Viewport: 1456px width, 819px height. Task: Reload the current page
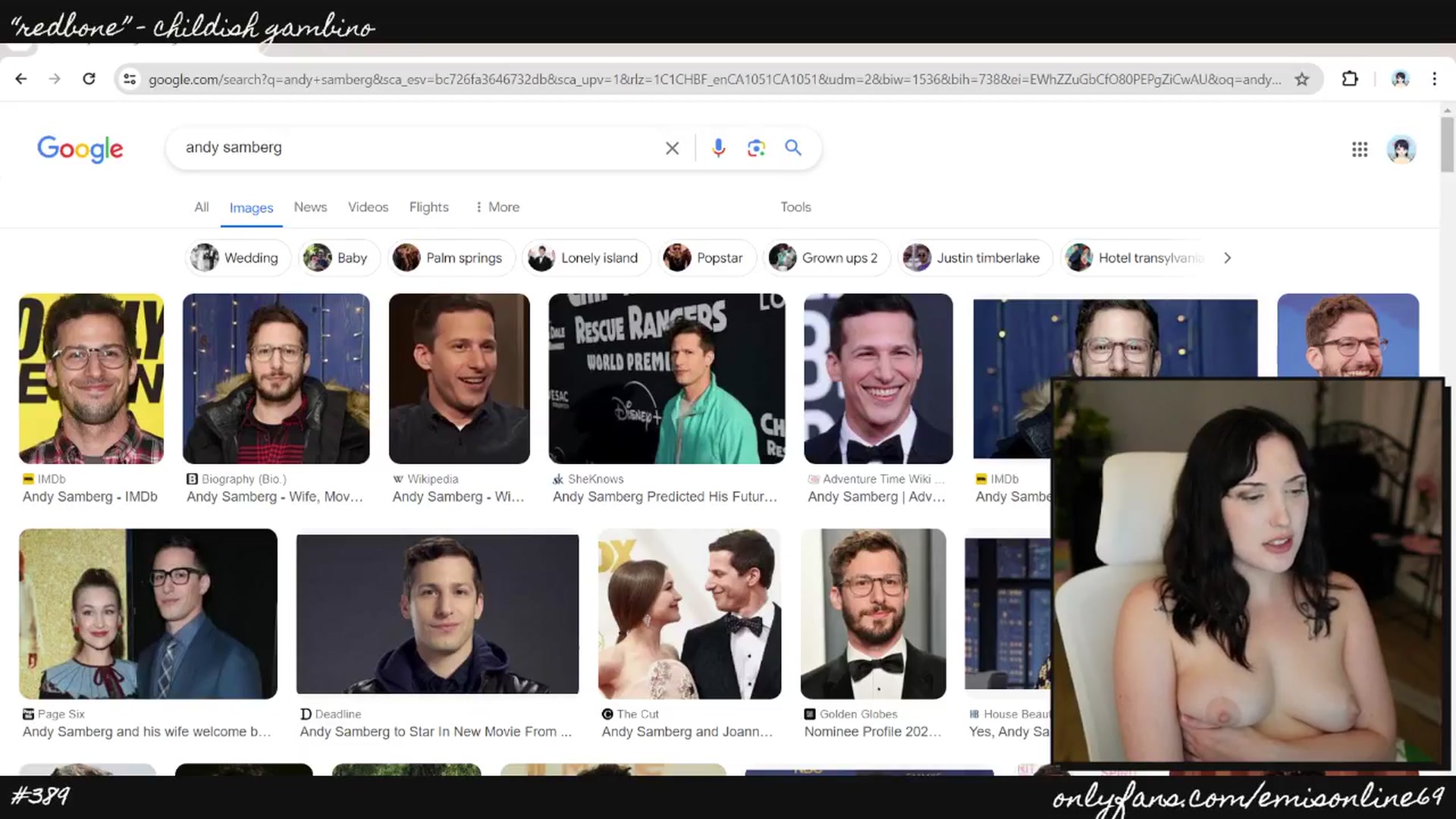89,79
